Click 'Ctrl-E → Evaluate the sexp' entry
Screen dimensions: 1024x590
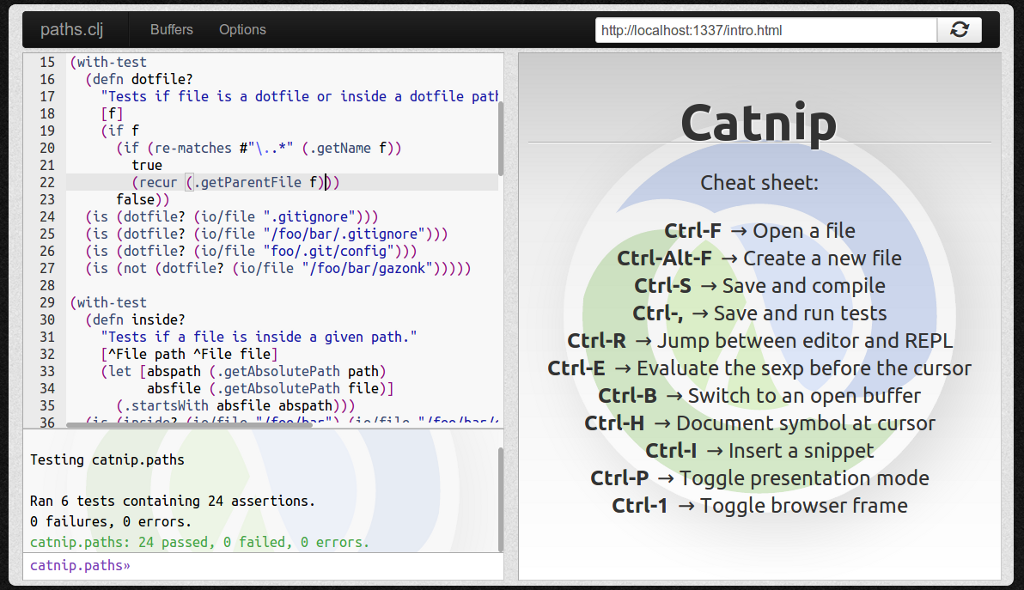(x=760, y=368)
